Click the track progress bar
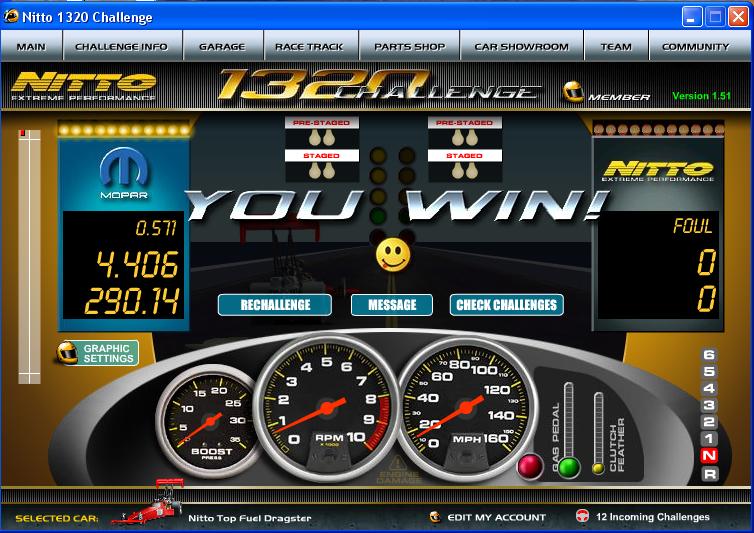 [29, 256]
